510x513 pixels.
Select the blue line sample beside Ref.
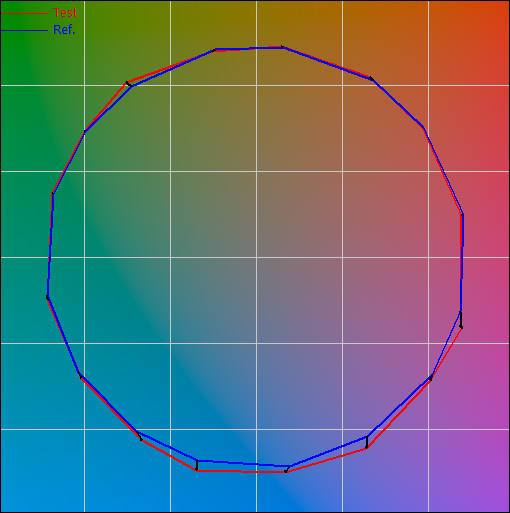[25, 31]
